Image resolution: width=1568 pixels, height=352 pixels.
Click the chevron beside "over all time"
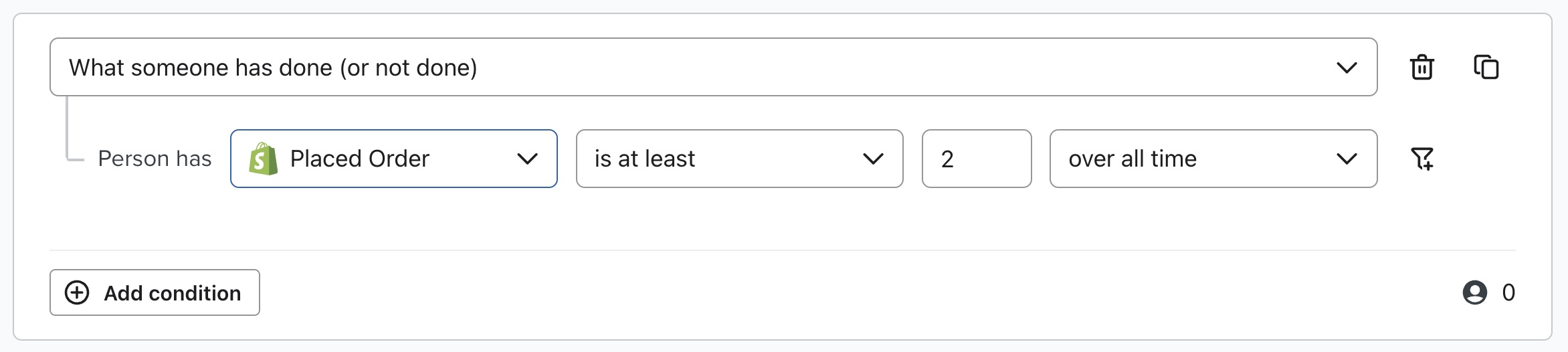[1346, 159]
